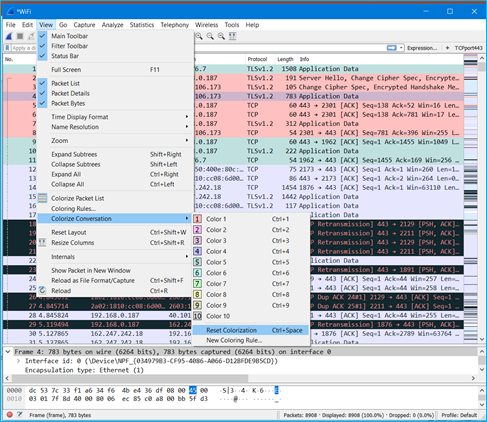Pick Color 7 conversation color
The height and width of the screenshot is (422, 487).
pyautogui.click(x=250, y=284)
